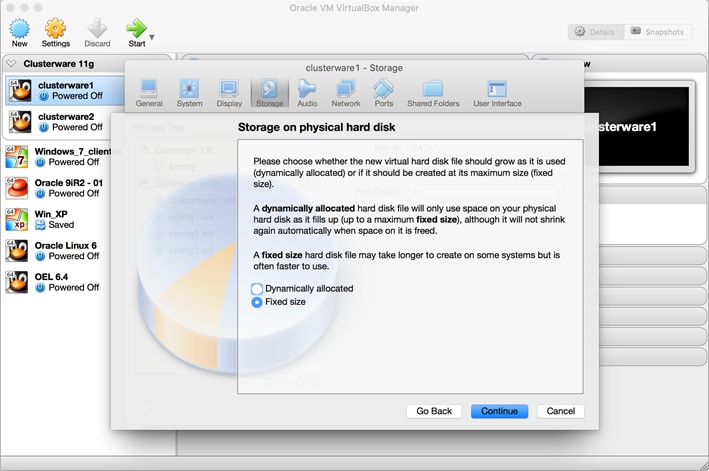
Task: Select the Dynamically allocated radio button
Action: click(x=257, y=289)
